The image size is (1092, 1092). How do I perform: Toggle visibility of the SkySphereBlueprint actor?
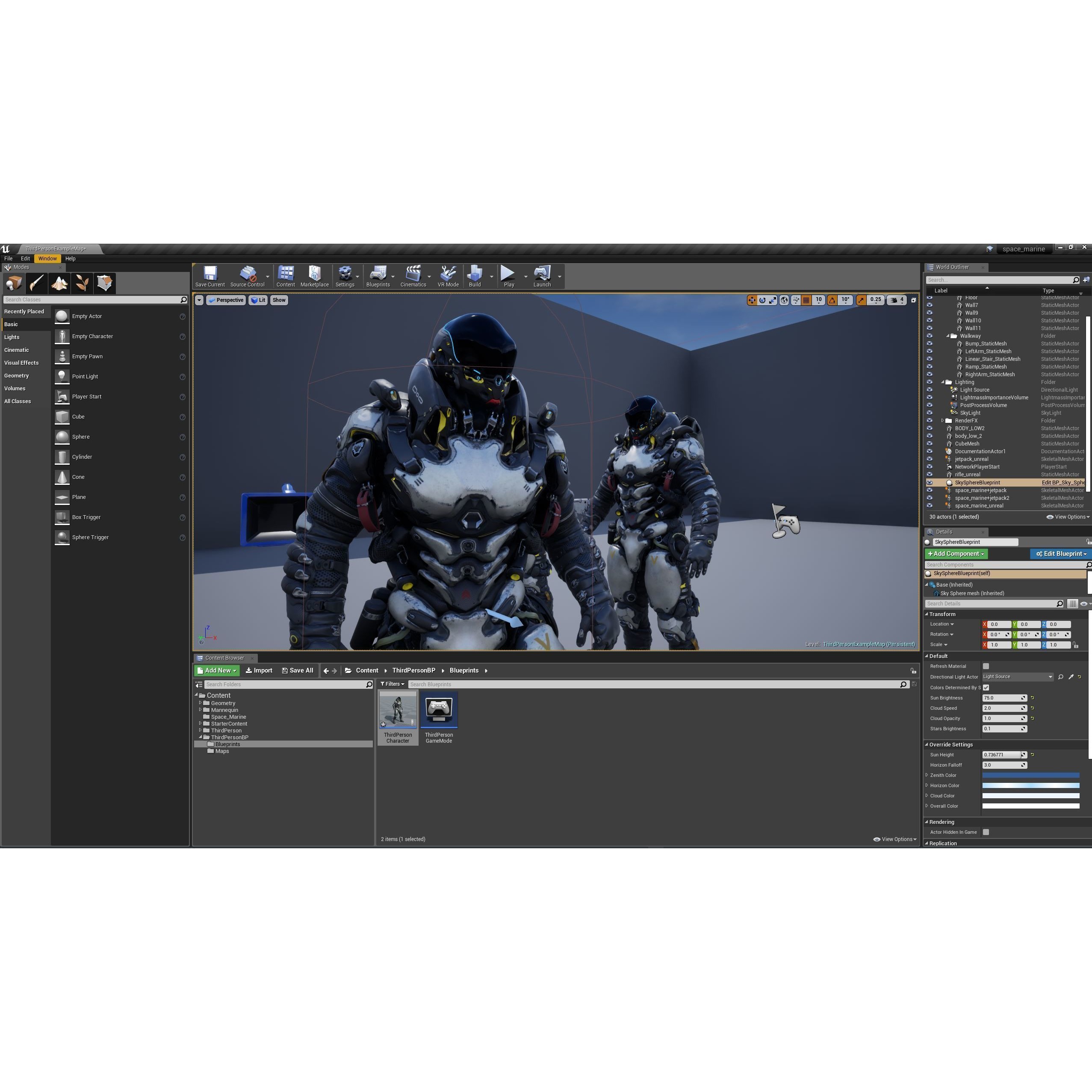coord(930,482)
